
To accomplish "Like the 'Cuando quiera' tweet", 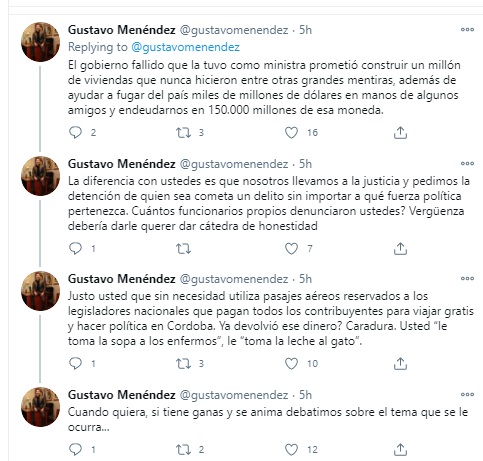I will [x=291, y=449].
